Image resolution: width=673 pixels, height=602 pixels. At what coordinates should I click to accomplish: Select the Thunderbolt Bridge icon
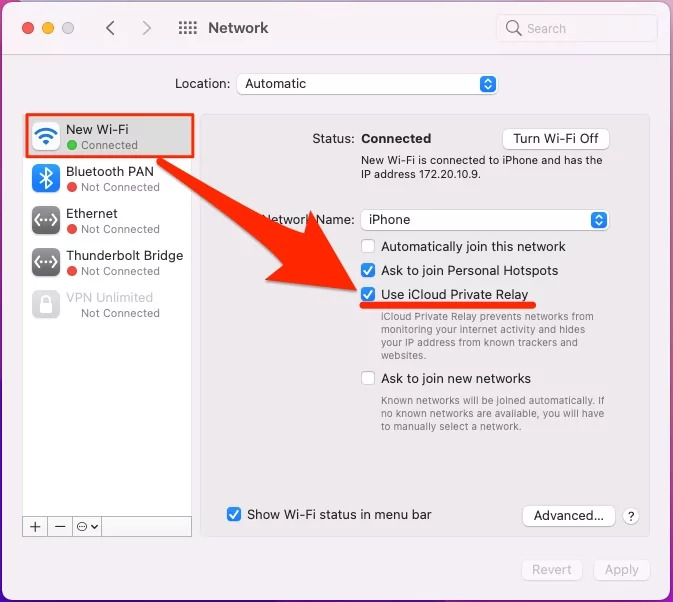pos(46,262)
